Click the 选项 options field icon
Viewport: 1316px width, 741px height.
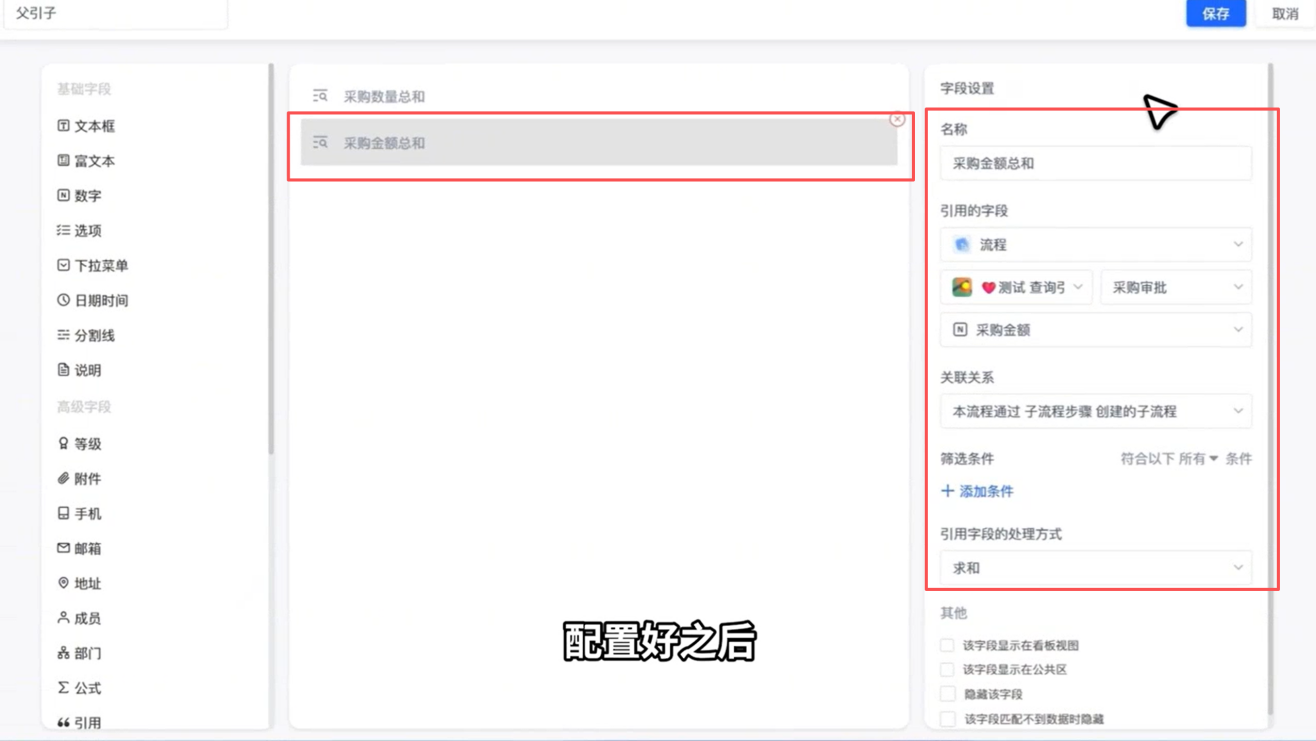click(x=63, y=231)
